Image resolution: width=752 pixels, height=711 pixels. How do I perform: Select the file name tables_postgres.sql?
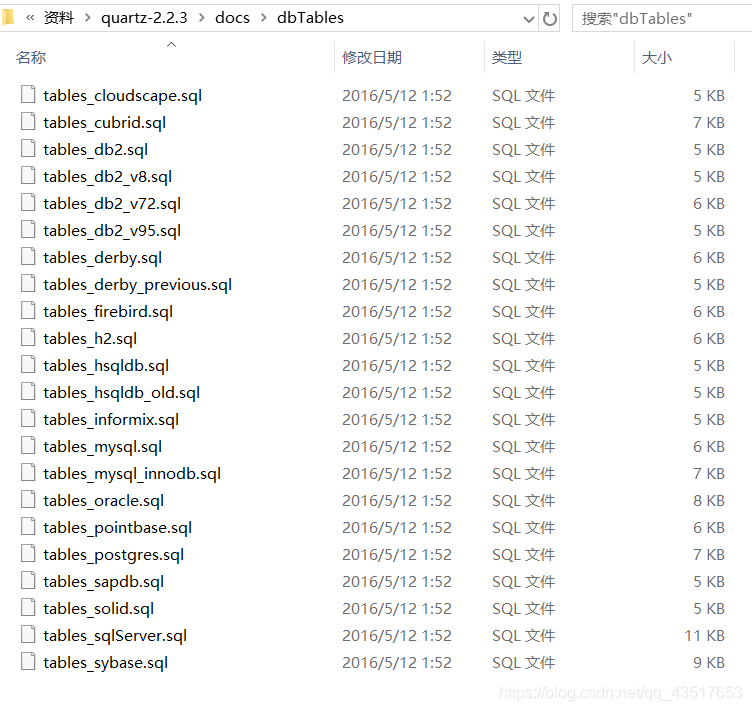click(114, 555)
